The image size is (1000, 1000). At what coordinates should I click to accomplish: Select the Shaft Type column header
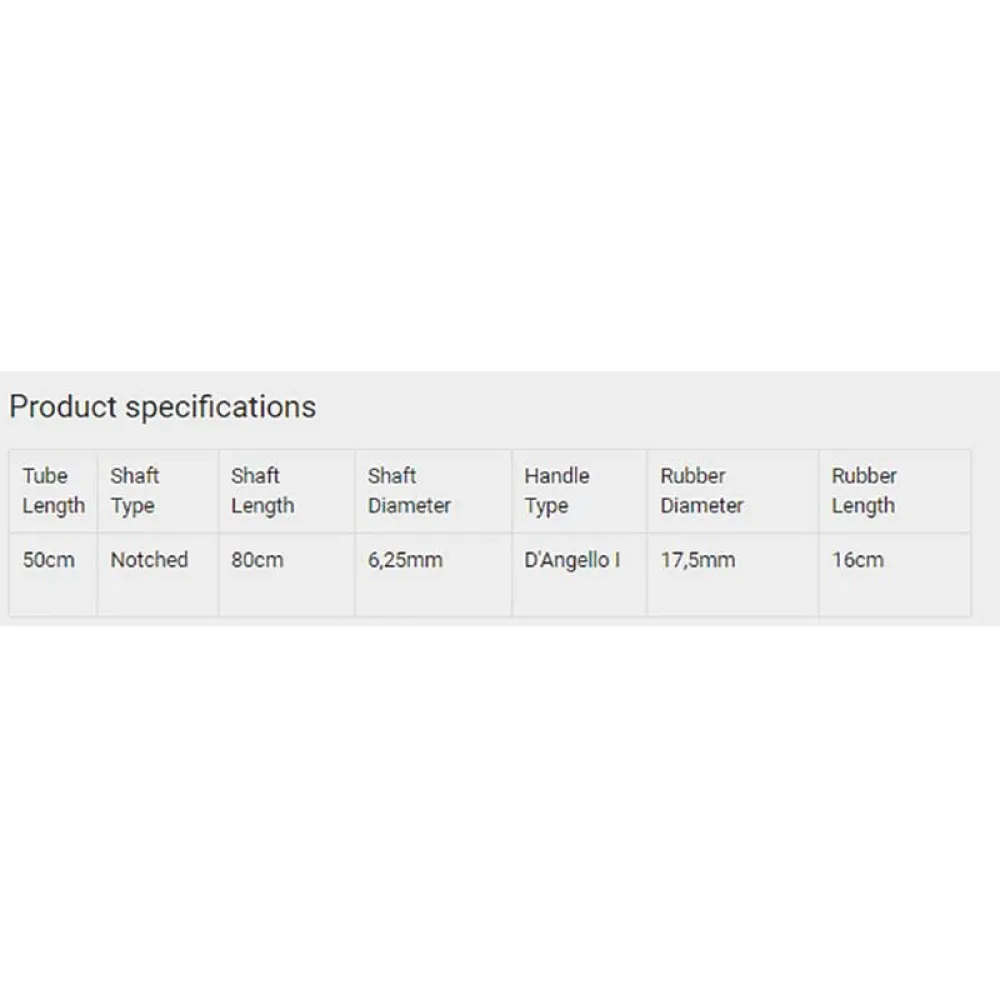point(135,490)
